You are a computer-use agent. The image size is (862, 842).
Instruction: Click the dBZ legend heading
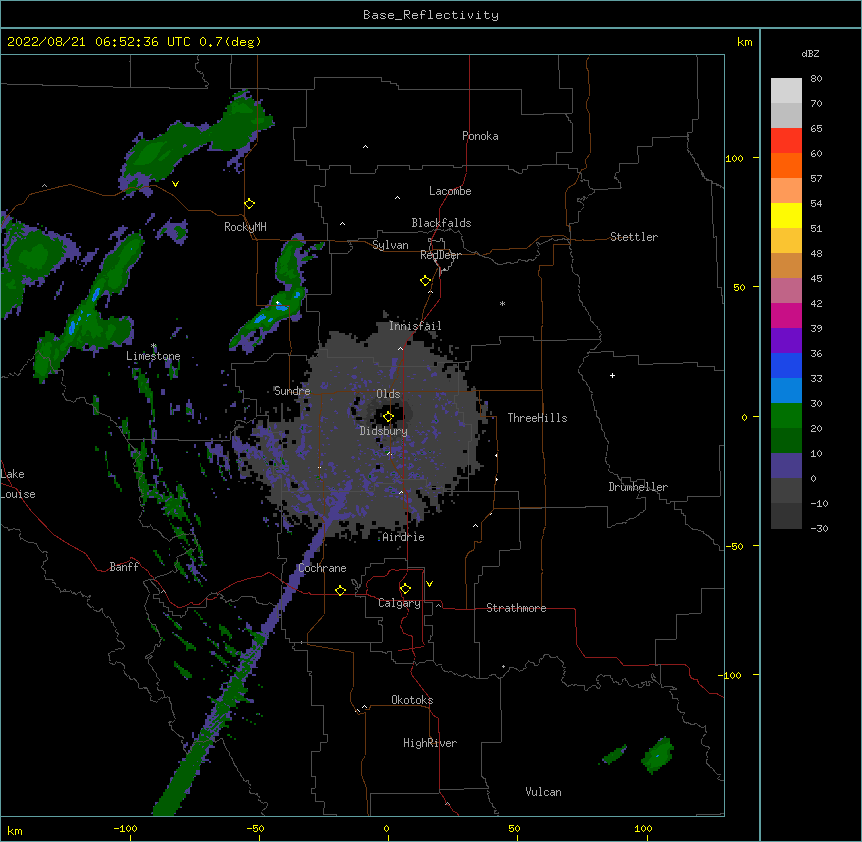[x=810, y=54]
